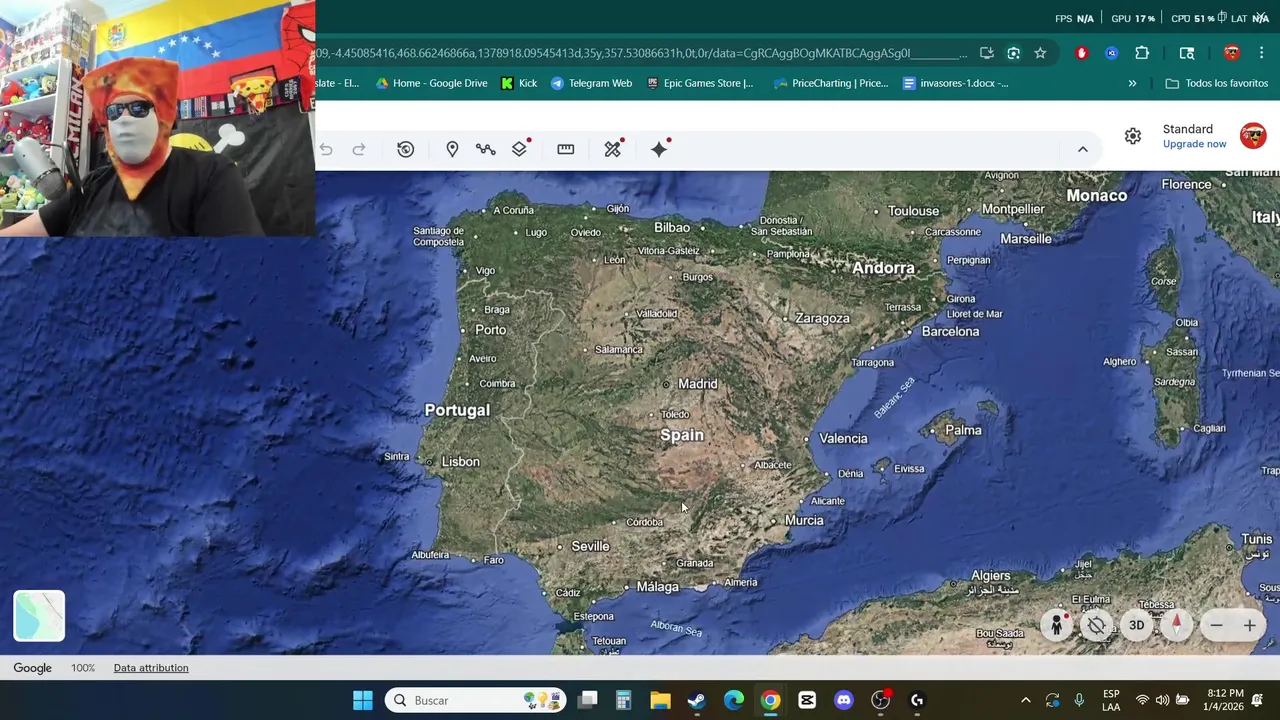Open the Kick bookmark
Screen dimensions: 1280x720
519,83
